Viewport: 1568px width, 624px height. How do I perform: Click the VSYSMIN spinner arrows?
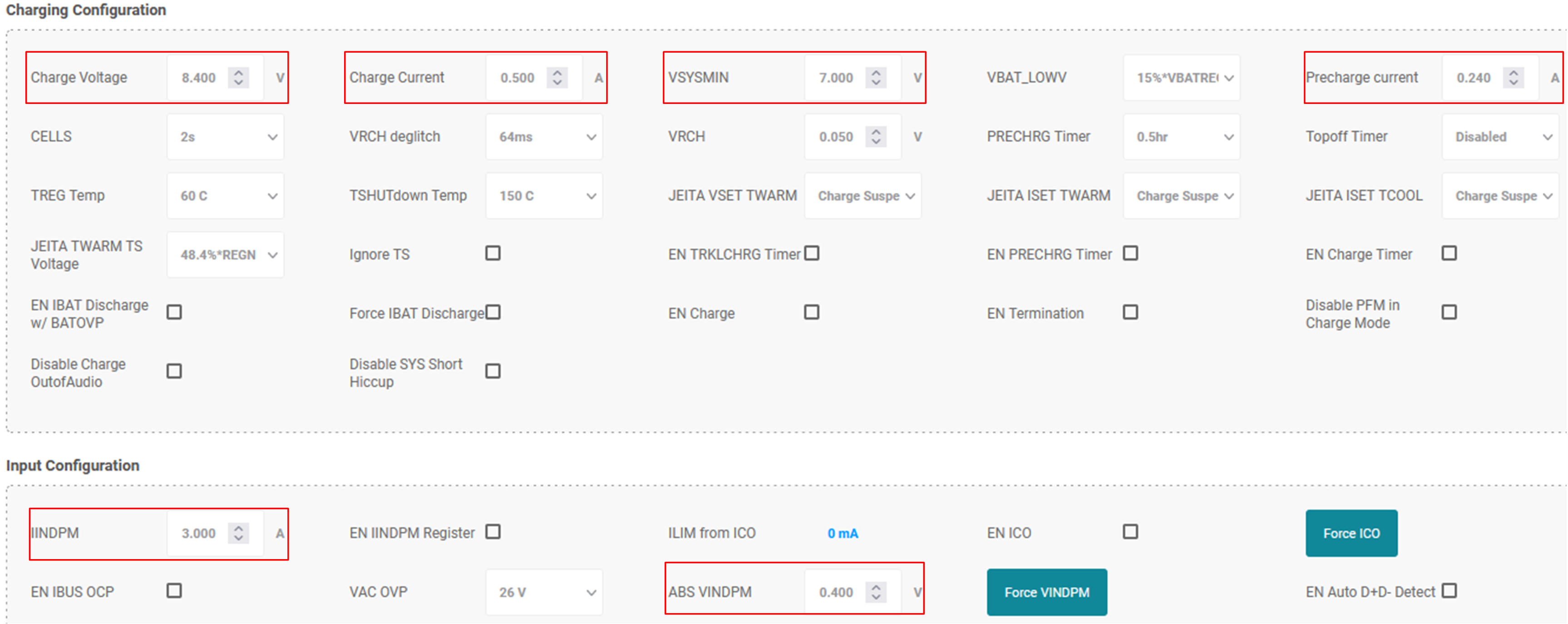(876, 77)
